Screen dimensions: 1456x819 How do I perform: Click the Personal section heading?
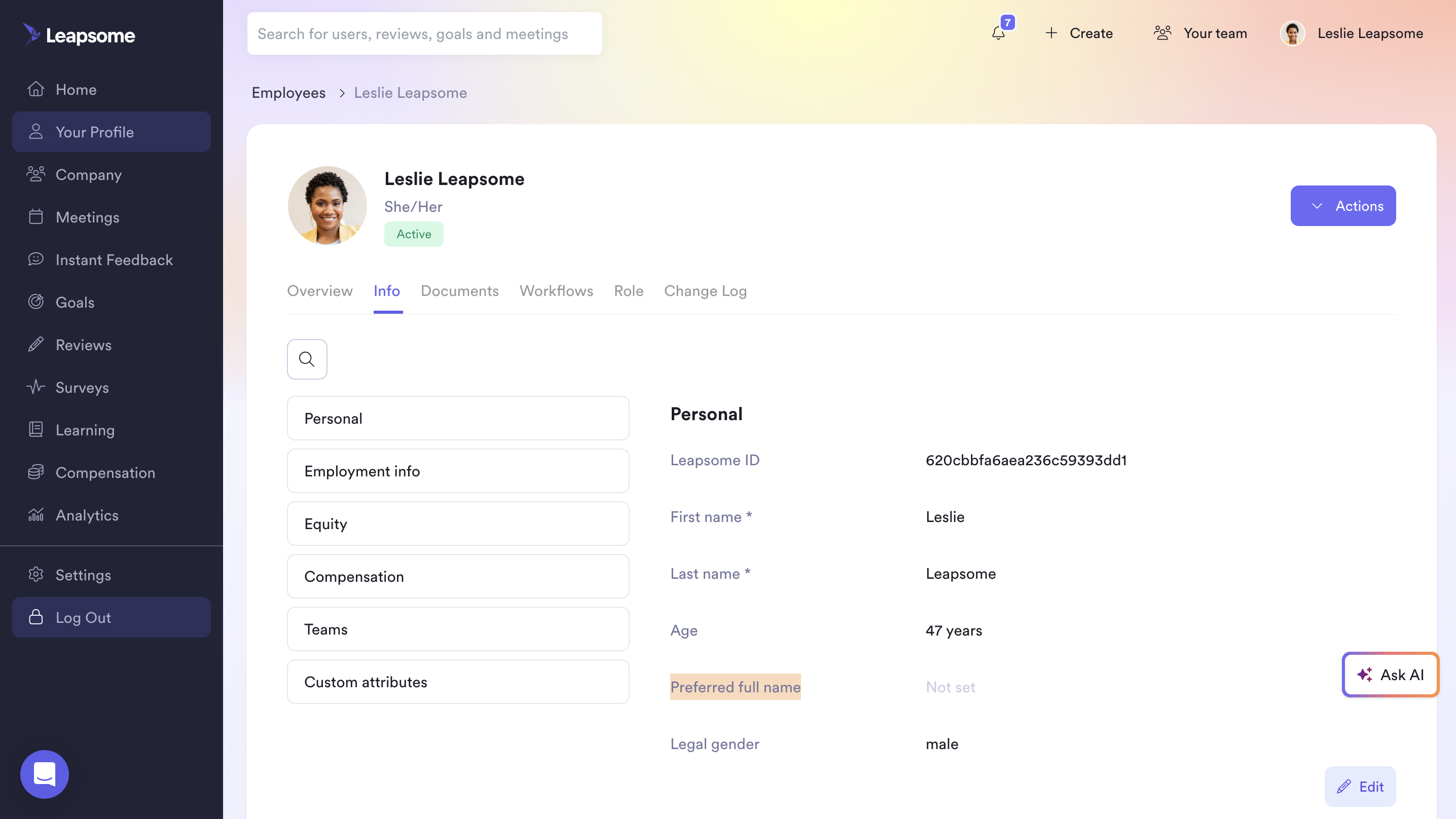(x=706, y=414)
